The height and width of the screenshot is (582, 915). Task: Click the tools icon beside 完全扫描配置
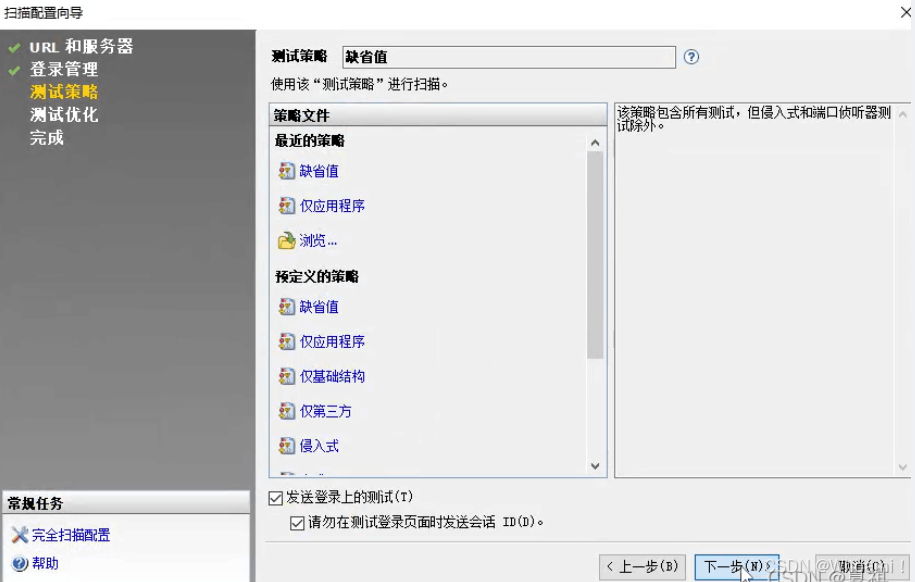pos(20,535)
